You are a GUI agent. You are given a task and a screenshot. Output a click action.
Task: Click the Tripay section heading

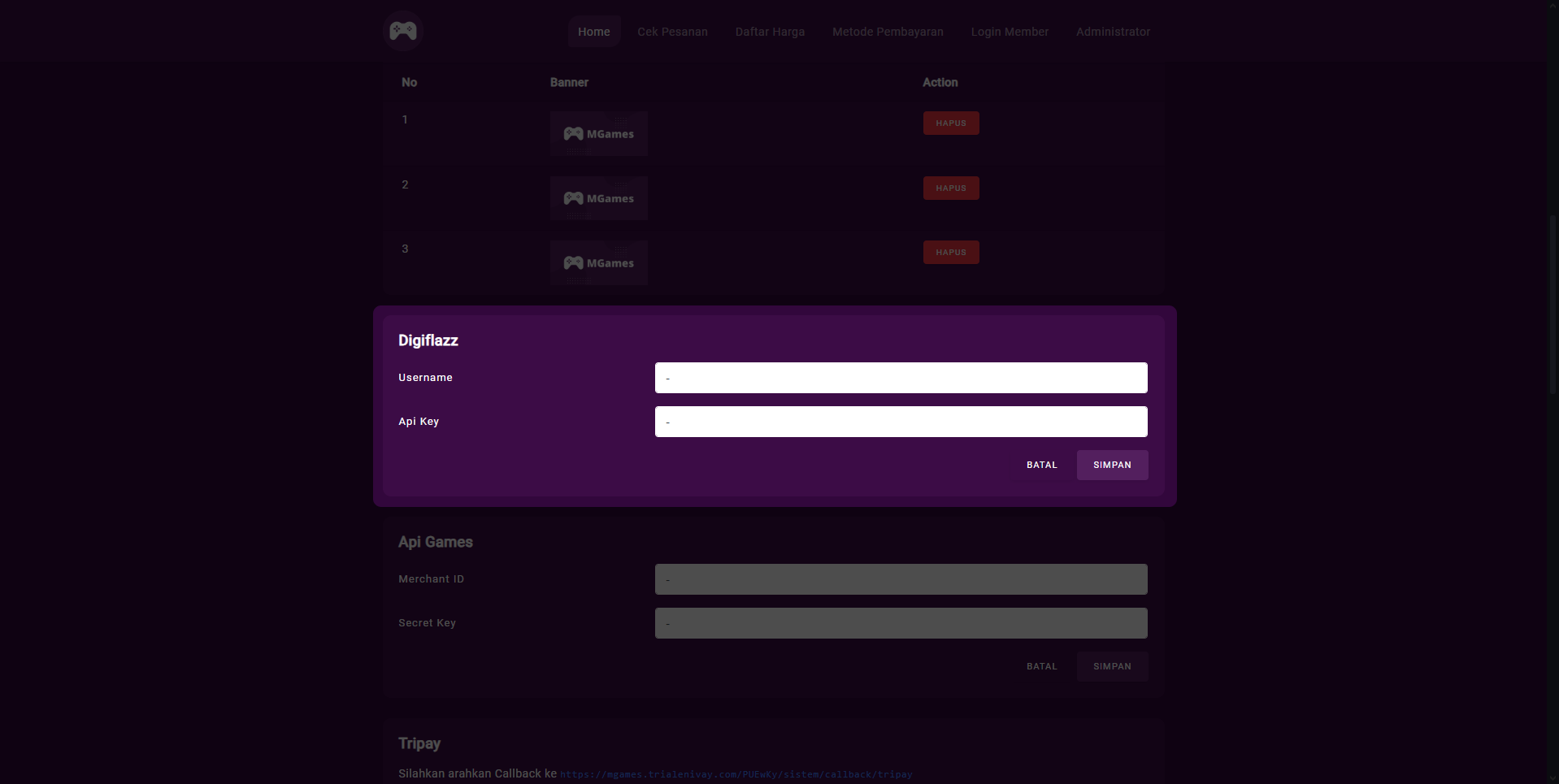419,743
